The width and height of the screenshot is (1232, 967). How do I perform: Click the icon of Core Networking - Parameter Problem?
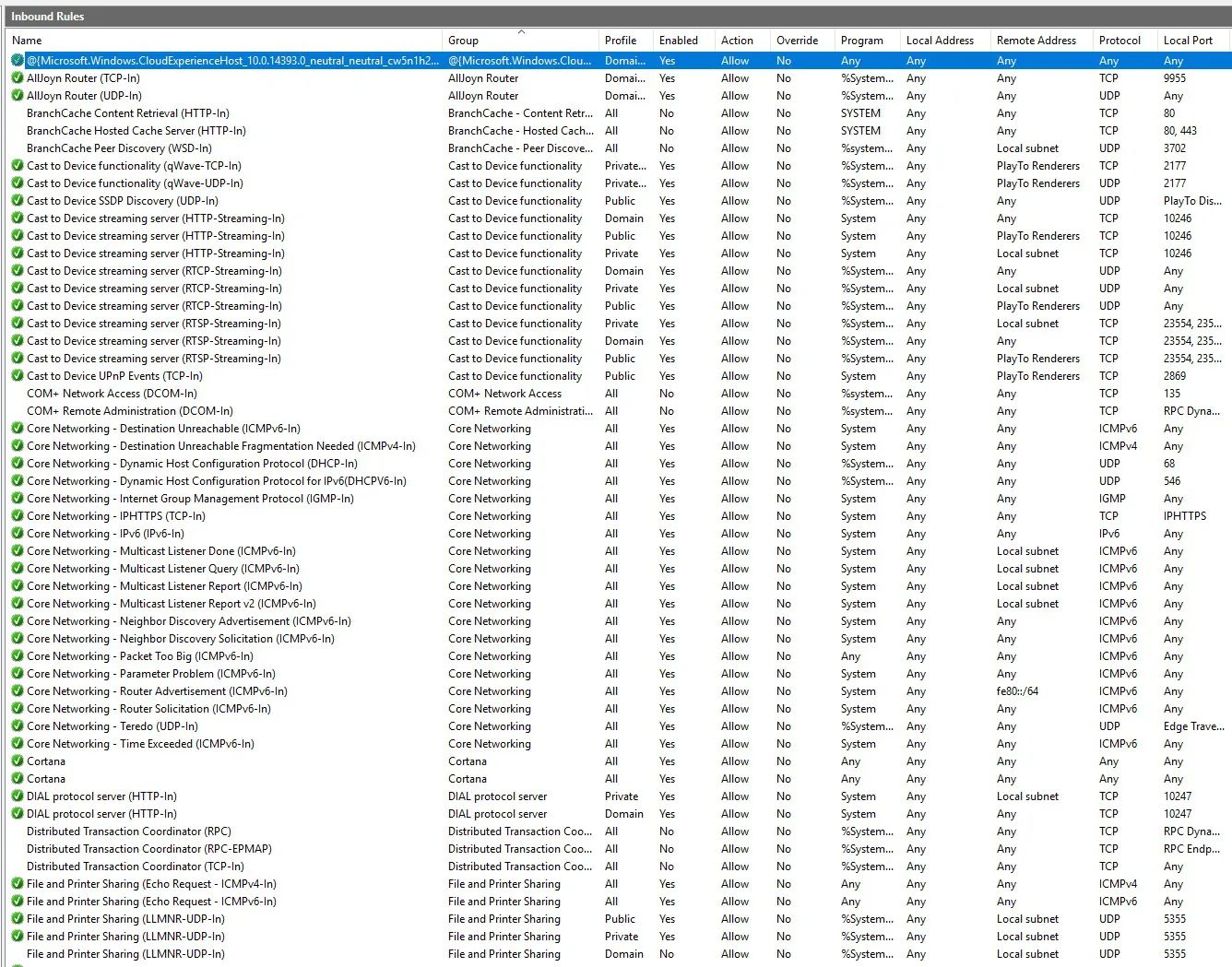point(18,674)
